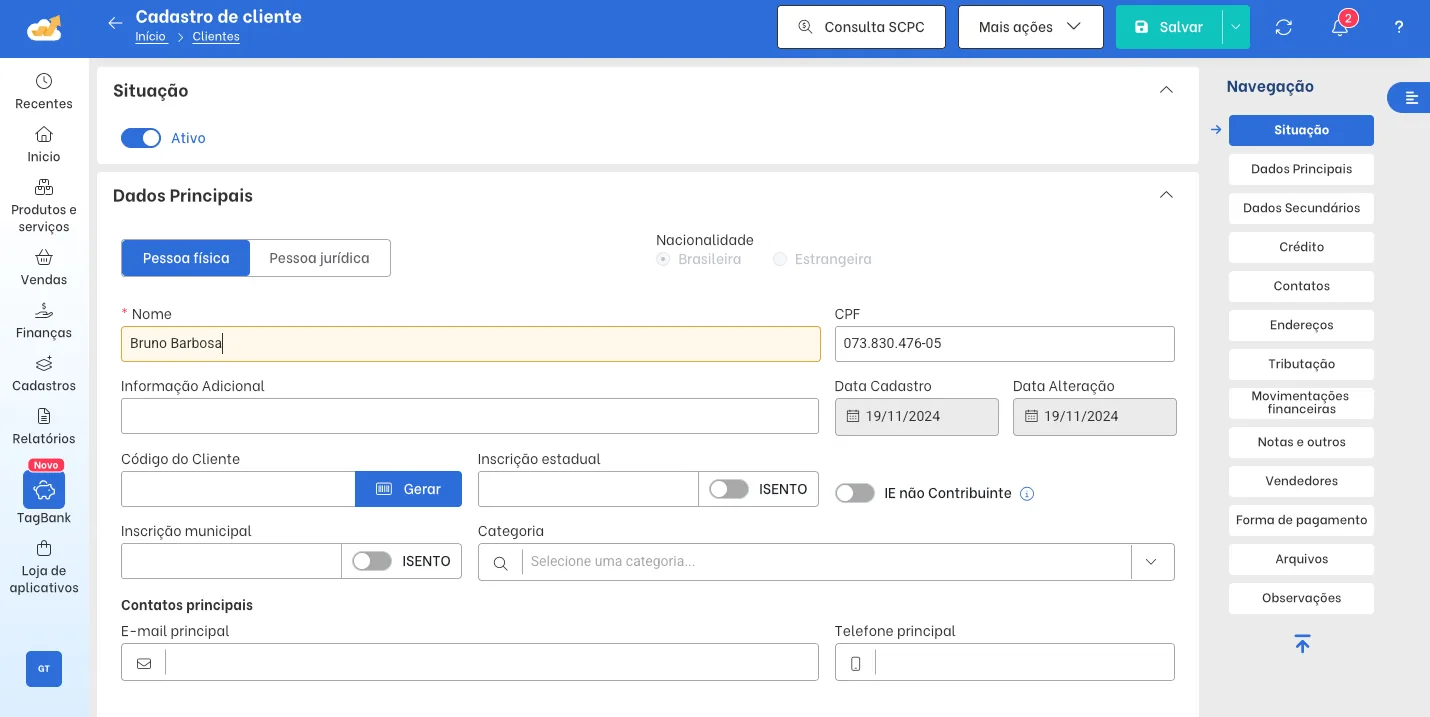Open the Mais ações dropdown
The height and width of the screenshot is (717, 1430).
click(x=1031, y=27)
